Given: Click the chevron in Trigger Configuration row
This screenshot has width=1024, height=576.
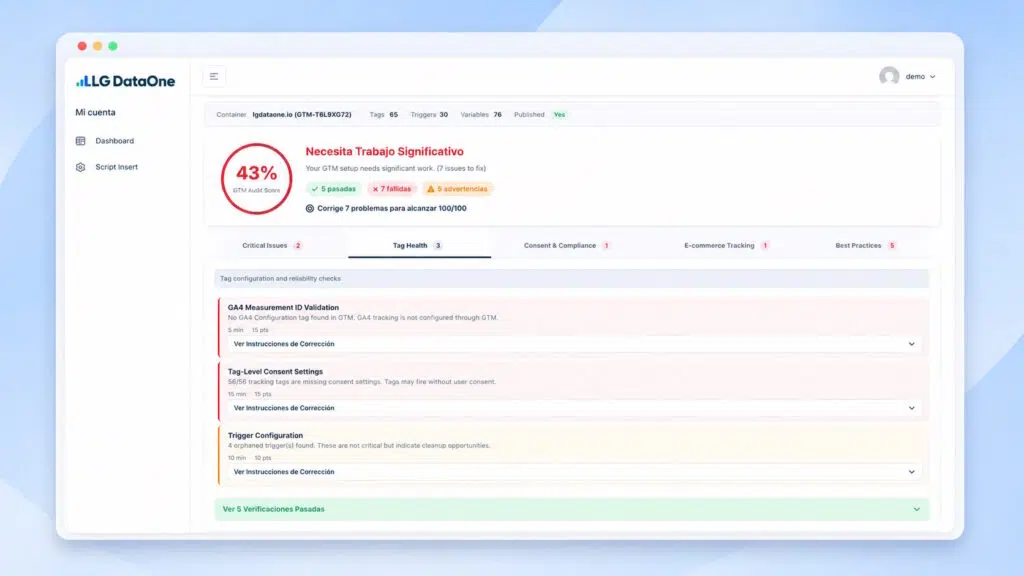Looking at the screenshot, I should click(x=912, y=472).
